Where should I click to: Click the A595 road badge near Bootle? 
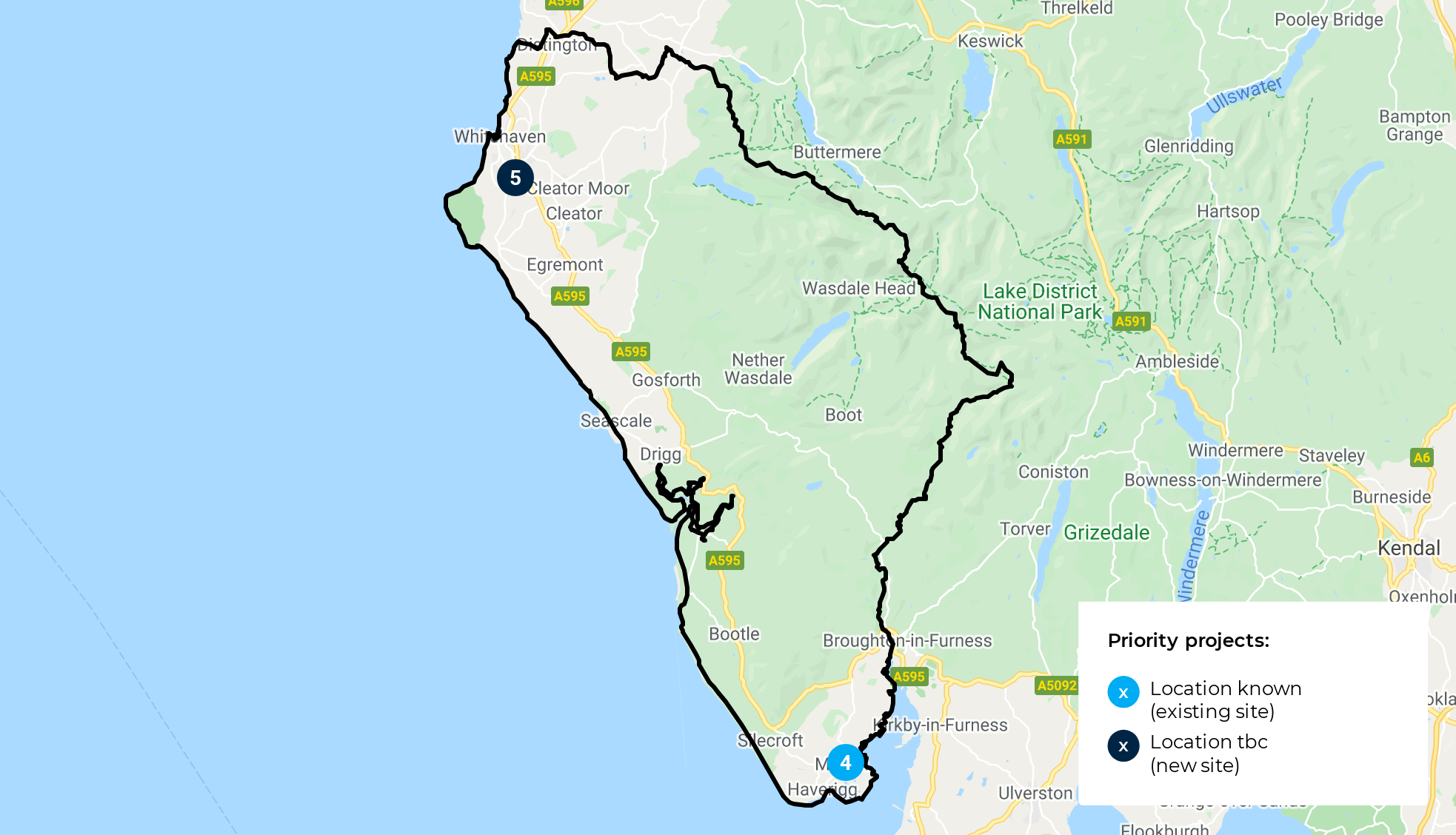tap(724, 560)
